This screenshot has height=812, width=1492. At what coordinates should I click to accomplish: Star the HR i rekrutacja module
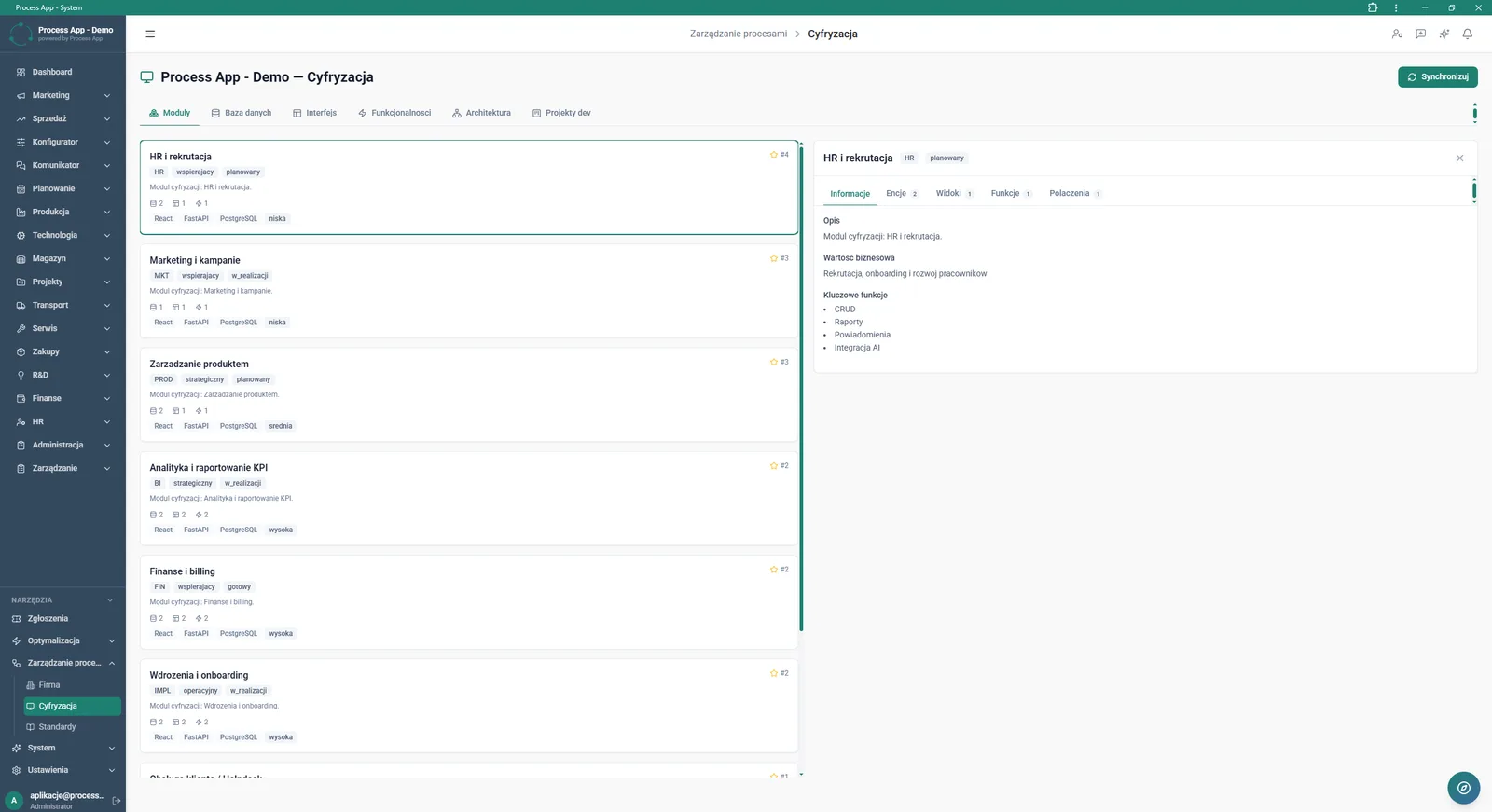[774, 155]
